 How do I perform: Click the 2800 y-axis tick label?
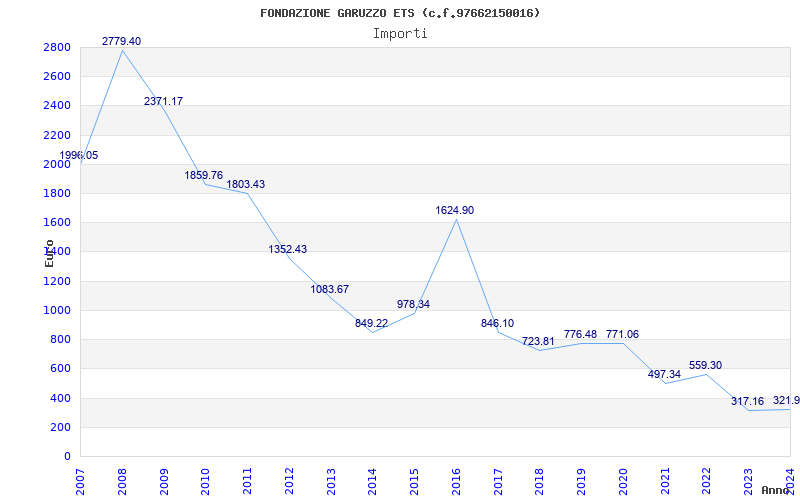[x=58, y=47]
